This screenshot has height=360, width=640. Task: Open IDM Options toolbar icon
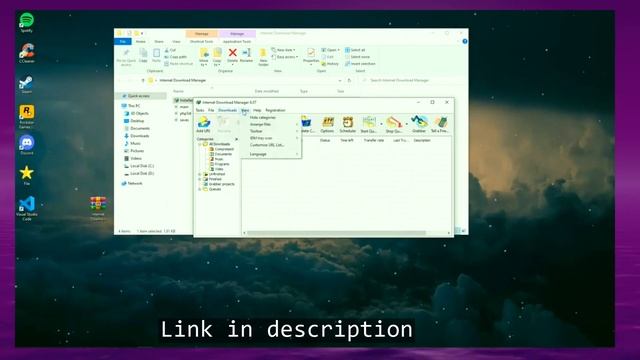(327, 124)
